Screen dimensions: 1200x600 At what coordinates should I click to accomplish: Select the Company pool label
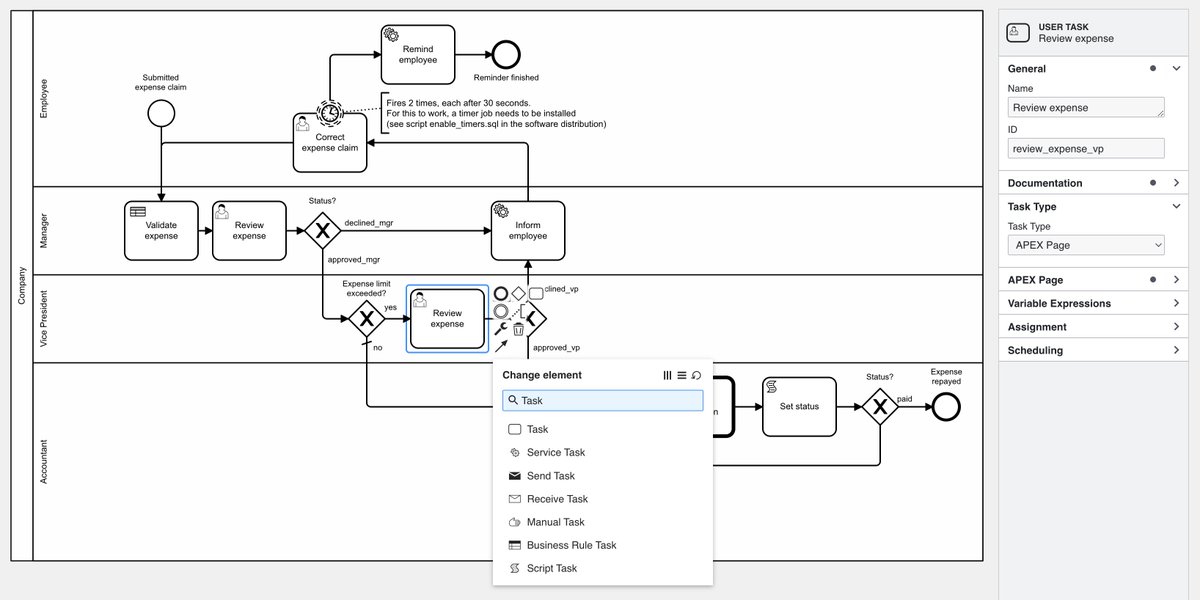(x=23, y=286)
